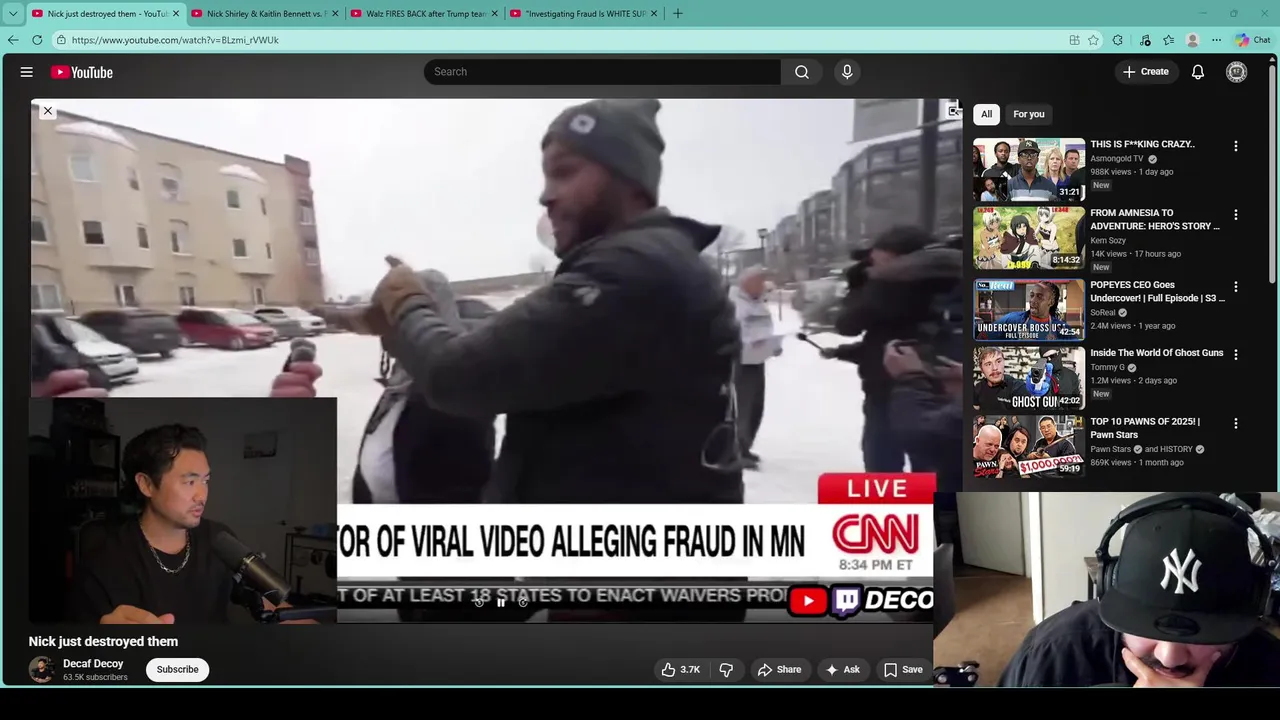
Task: Like the video with 3.7K thumbs up
Action: coord(680,669)
